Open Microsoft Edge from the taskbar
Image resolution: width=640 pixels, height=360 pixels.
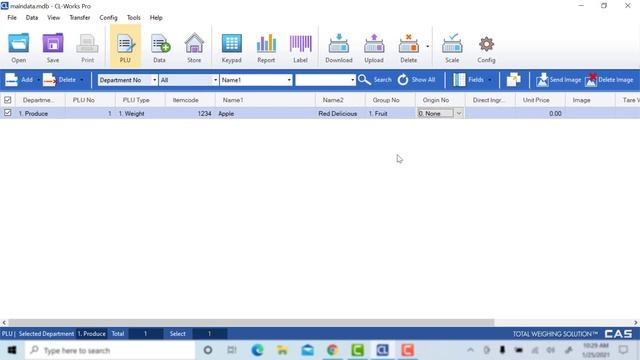click(x=257, y=350)
